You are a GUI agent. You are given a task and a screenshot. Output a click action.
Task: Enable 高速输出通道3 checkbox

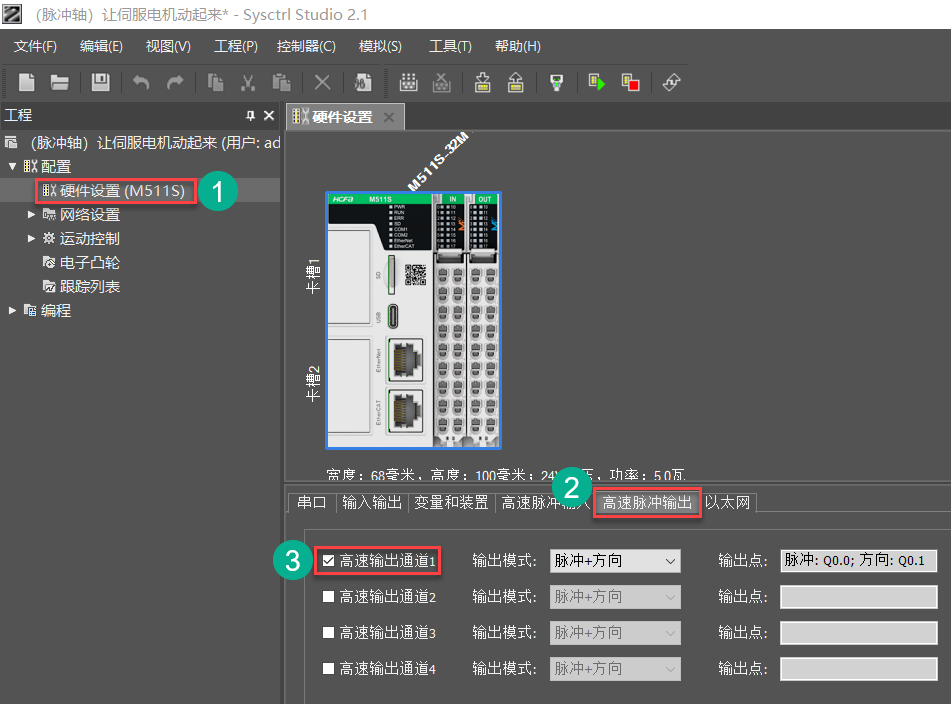click(328, 632)
